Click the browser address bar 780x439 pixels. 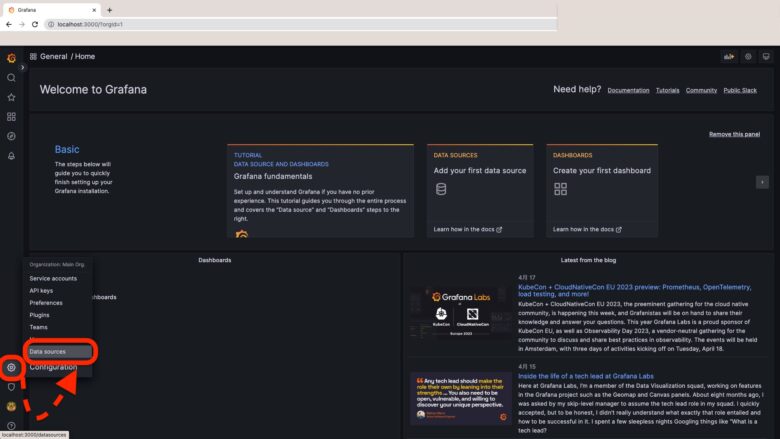(300, 24)
